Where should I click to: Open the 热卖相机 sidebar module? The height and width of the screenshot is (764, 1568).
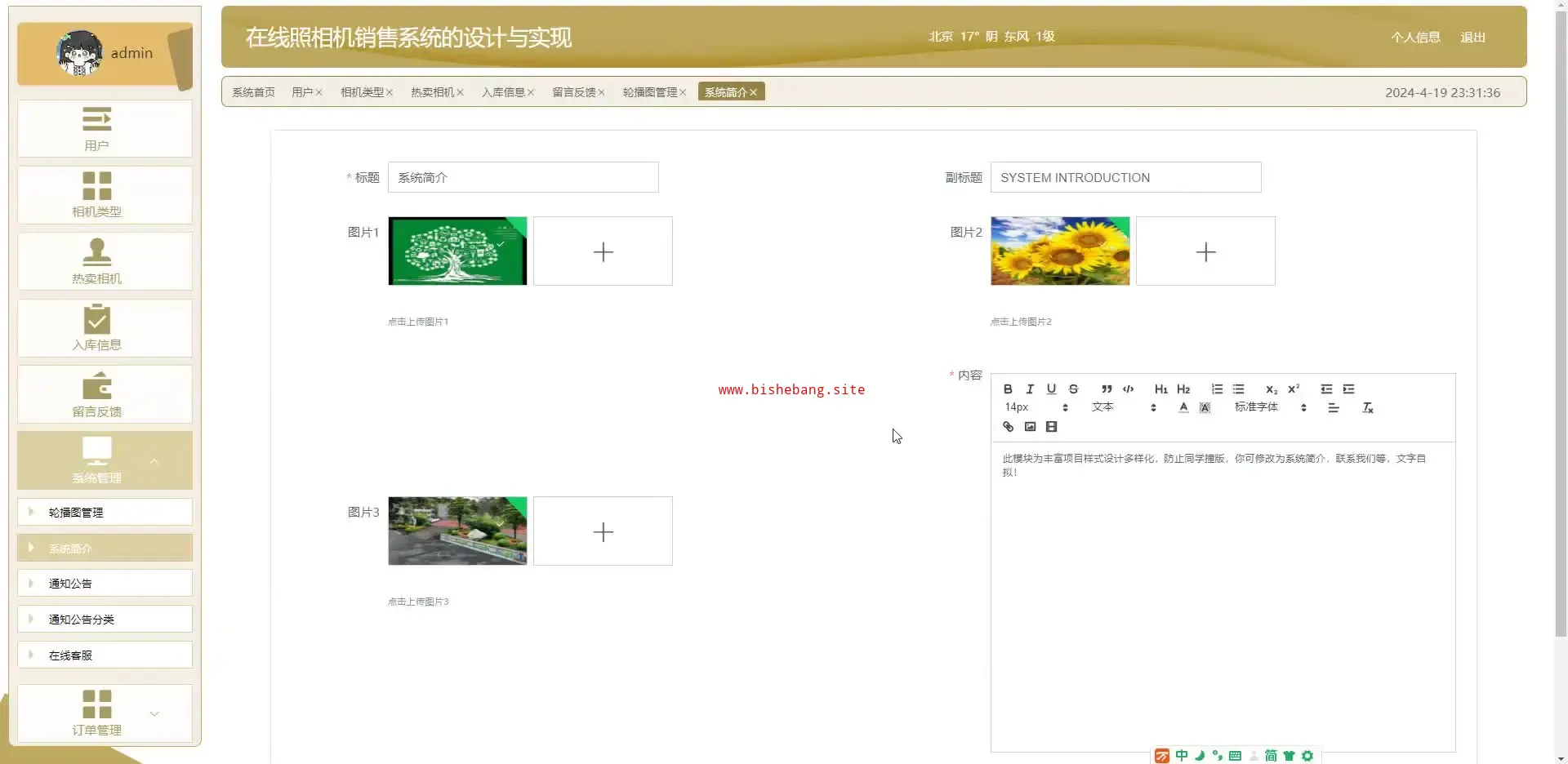tap(105, 261)
